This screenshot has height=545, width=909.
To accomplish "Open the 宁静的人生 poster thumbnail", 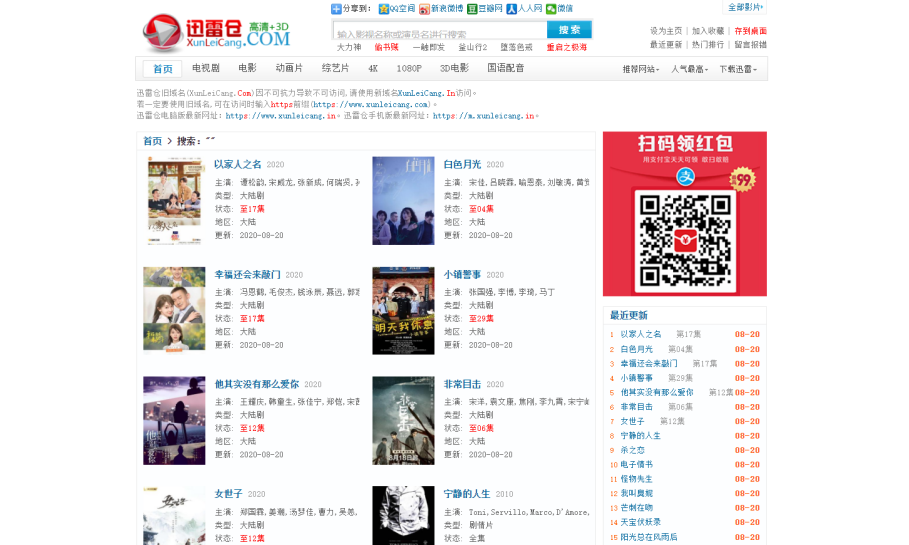I will click(403, 515).
